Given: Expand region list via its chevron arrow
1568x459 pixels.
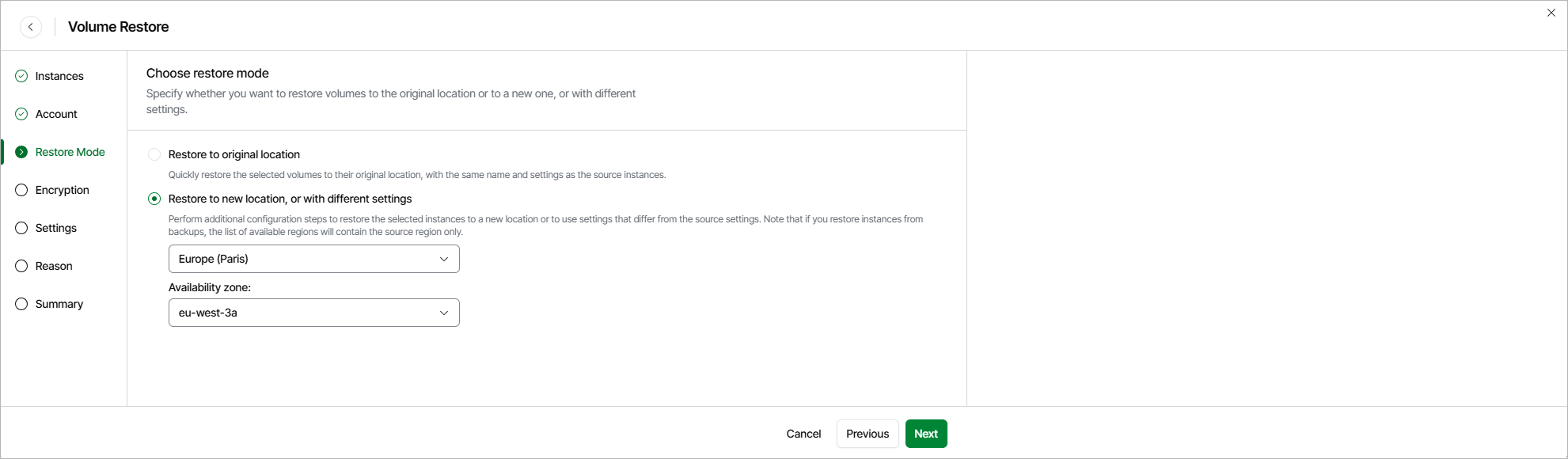Looking at the screenshot, I should (444, 259).
